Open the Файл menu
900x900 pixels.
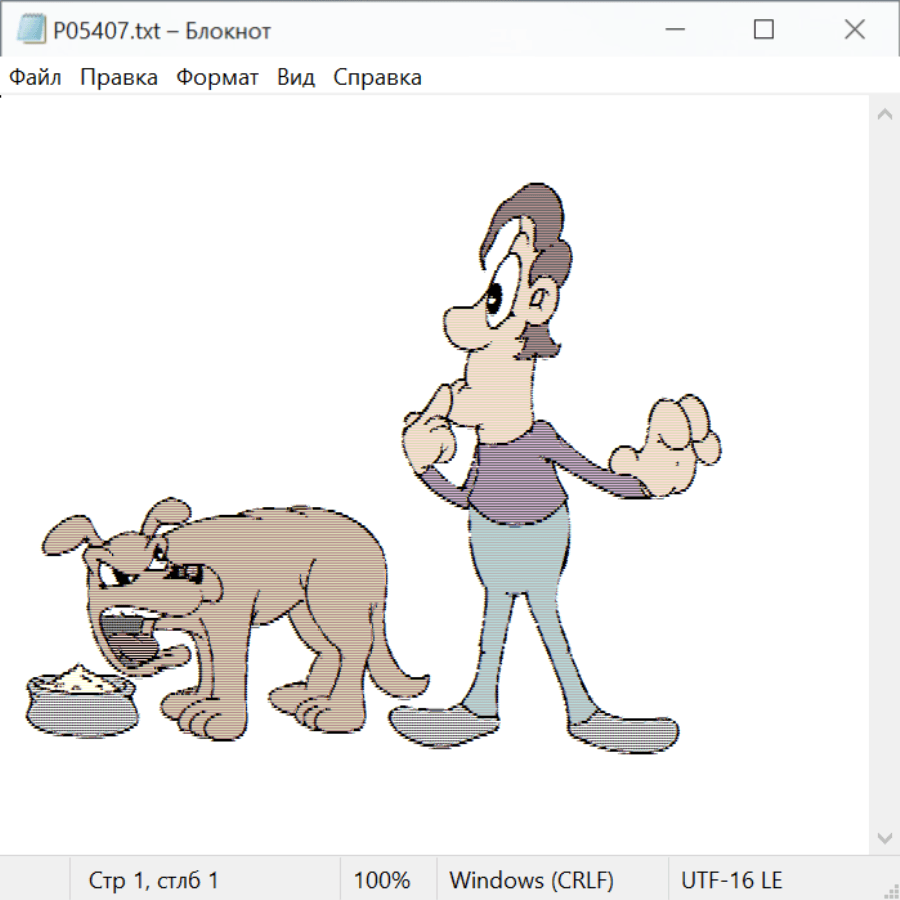[36, 78]
